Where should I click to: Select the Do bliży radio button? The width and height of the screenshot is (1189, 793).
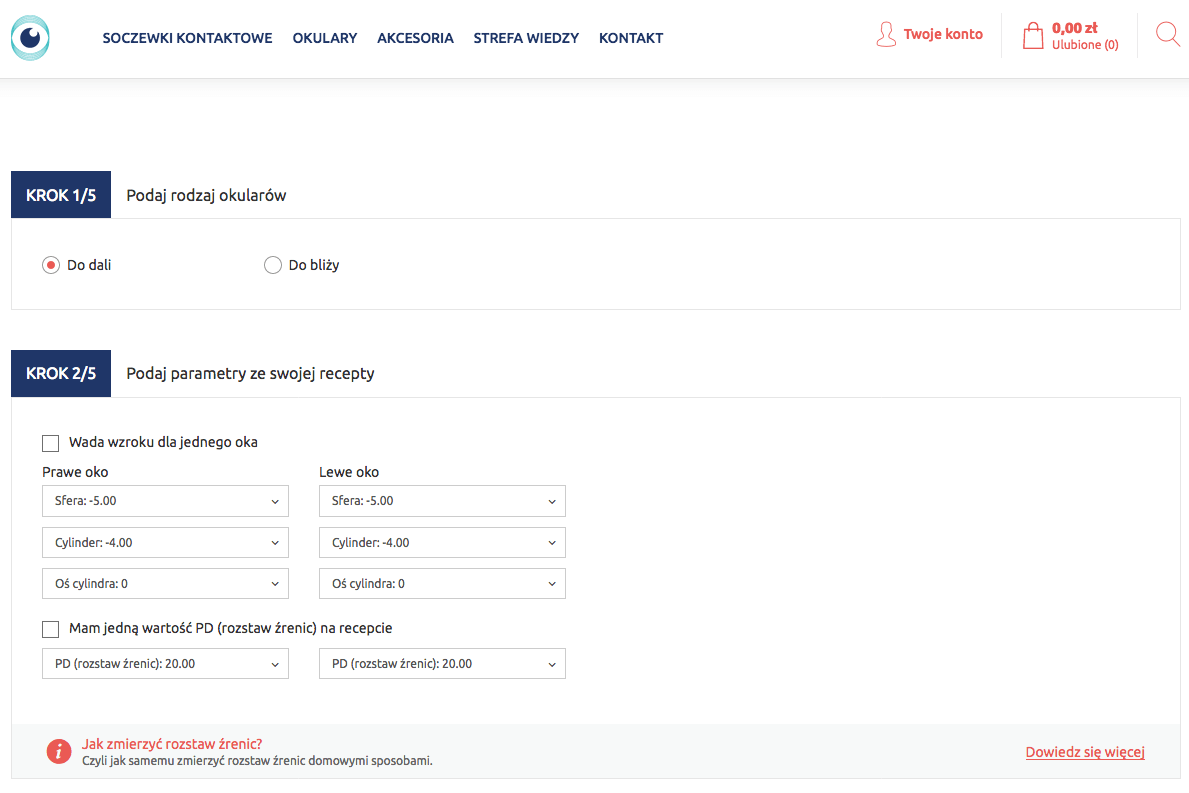[x=272, y=265]
